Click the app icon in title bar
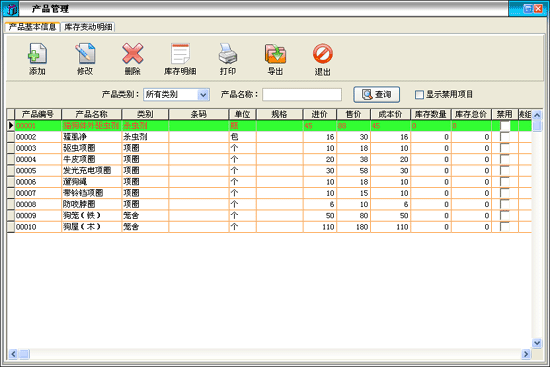 tap(11, 9)
